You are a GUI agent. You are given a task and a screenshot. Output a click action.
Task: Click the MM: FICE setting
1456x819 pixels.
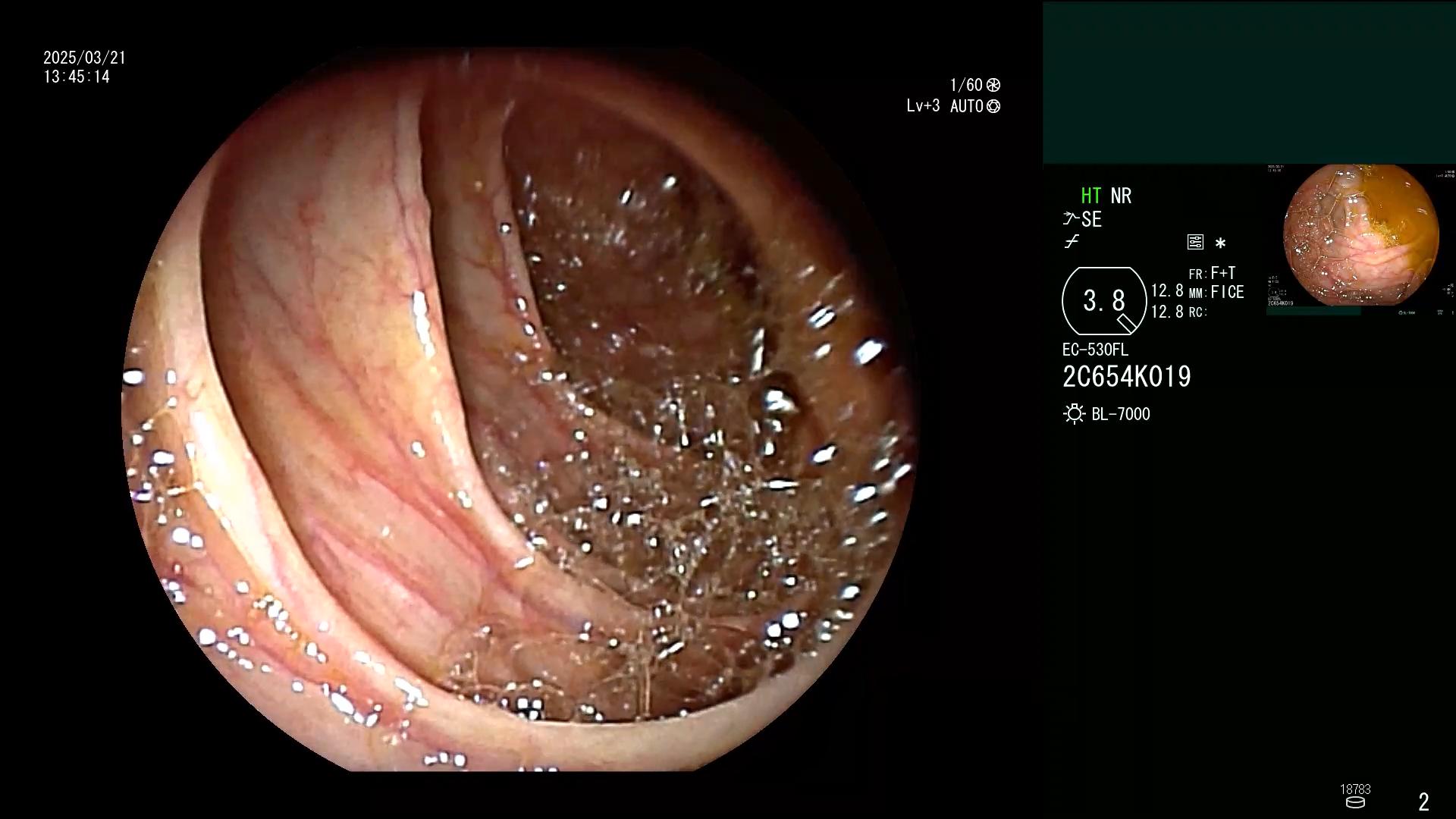(x=1216, y=292)
